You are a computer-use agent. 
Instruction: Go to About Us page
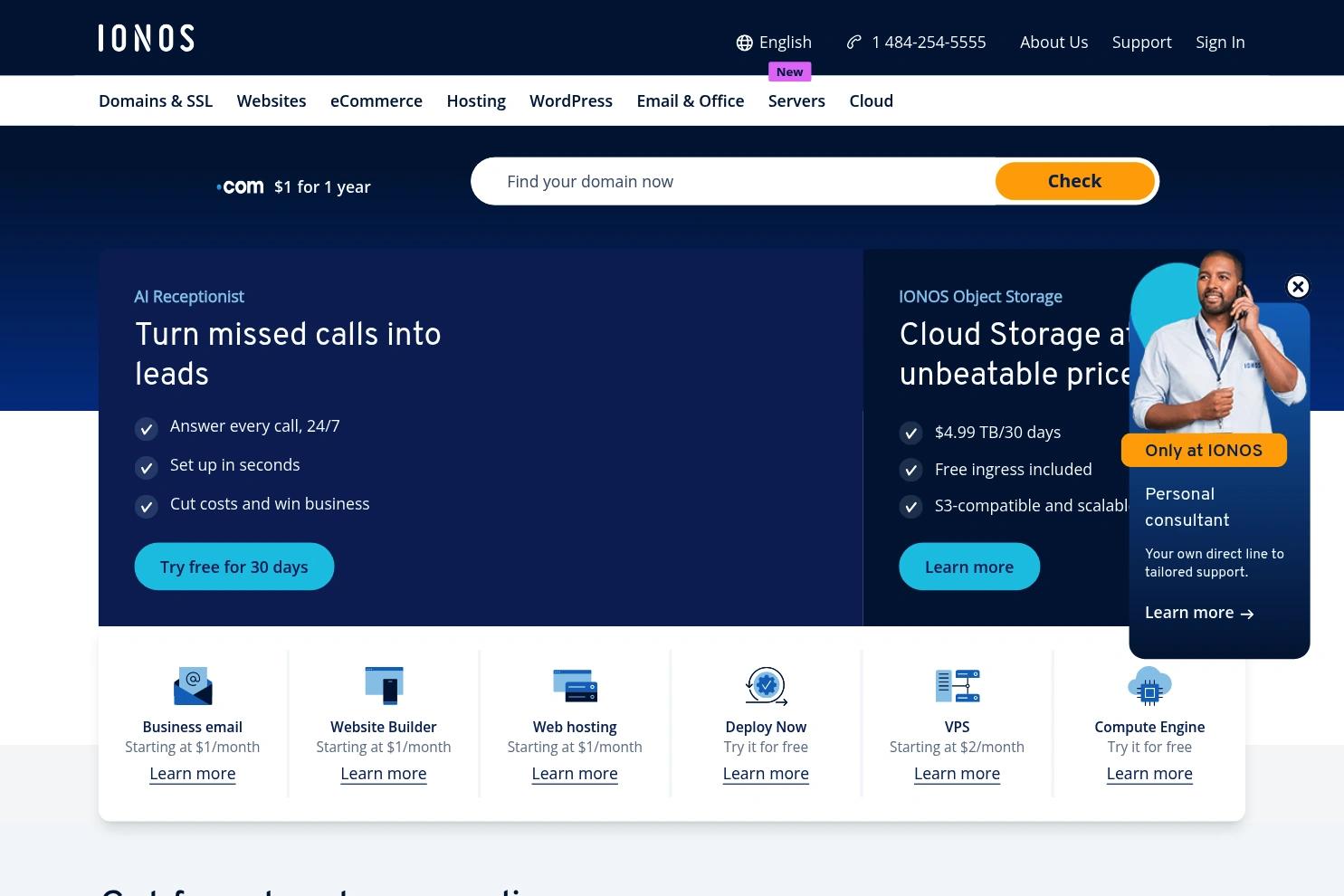coord(1053,42)
